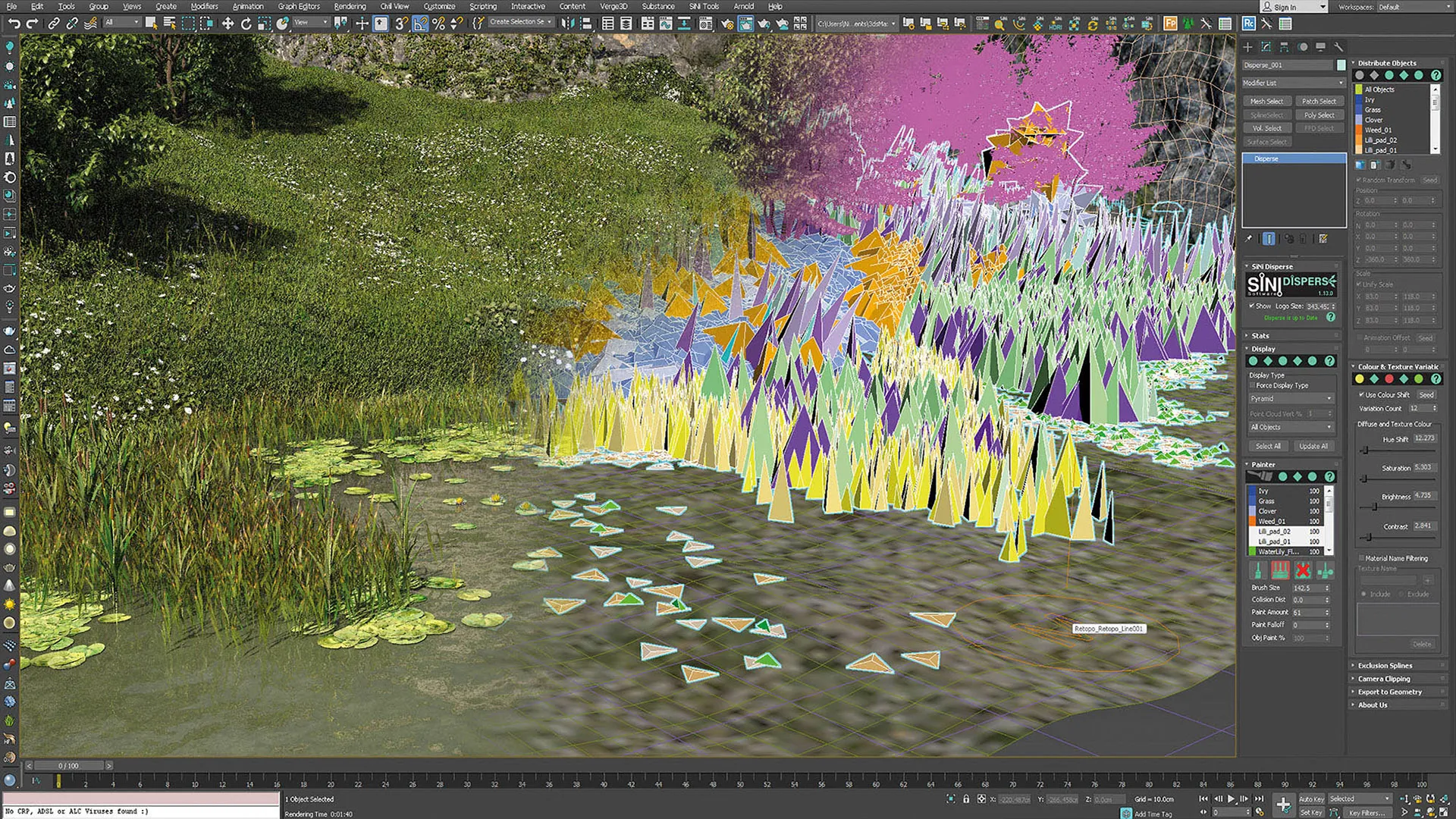This screenshot has width=1456, height=819.
Task: Open the Select by Name tool
Action: point(169,24)
